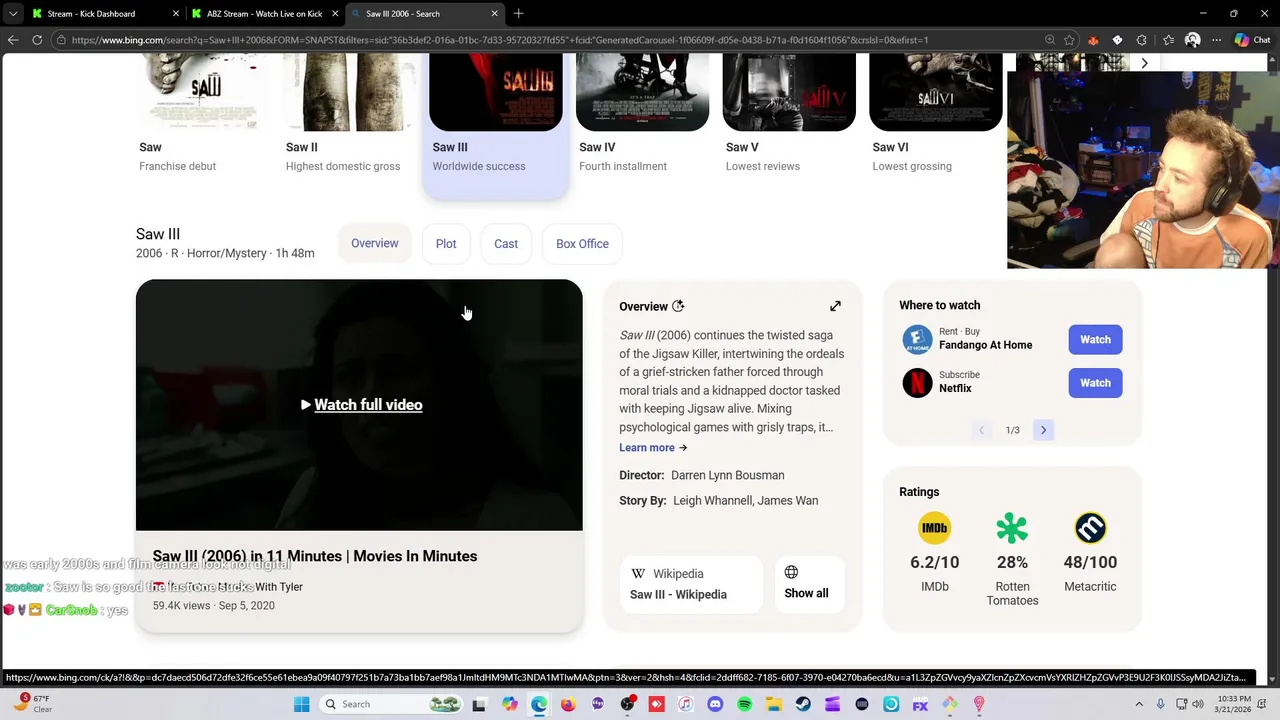1280x720 pixels.
Task: Open the 67°F weather widget
Action: pos(32,704)
